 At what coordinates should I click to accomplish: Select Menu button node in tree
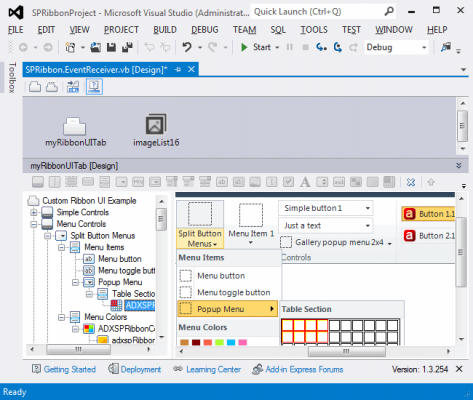(x=120, y=259)
